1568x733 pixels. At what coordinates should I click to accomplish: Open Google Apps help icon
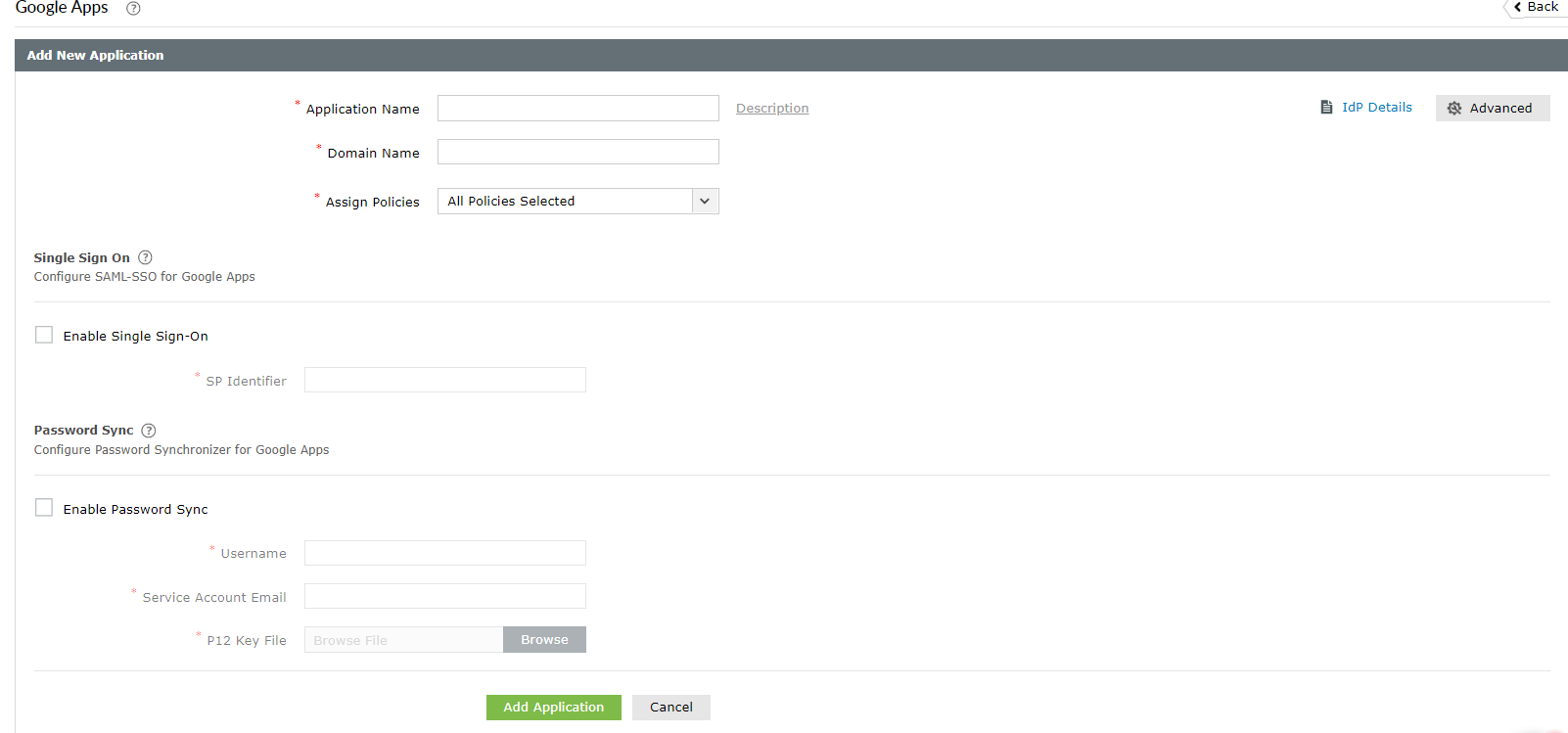134,9
